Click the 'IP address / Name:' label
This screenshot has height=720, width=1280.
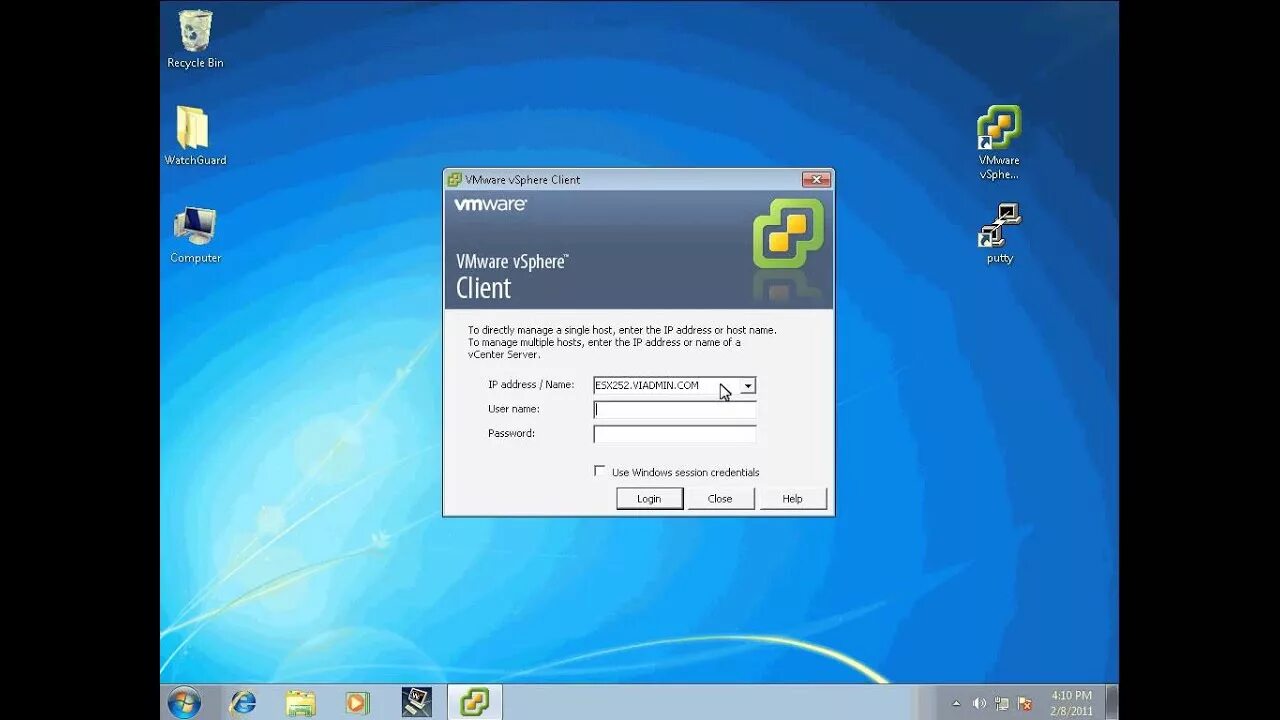531,385
